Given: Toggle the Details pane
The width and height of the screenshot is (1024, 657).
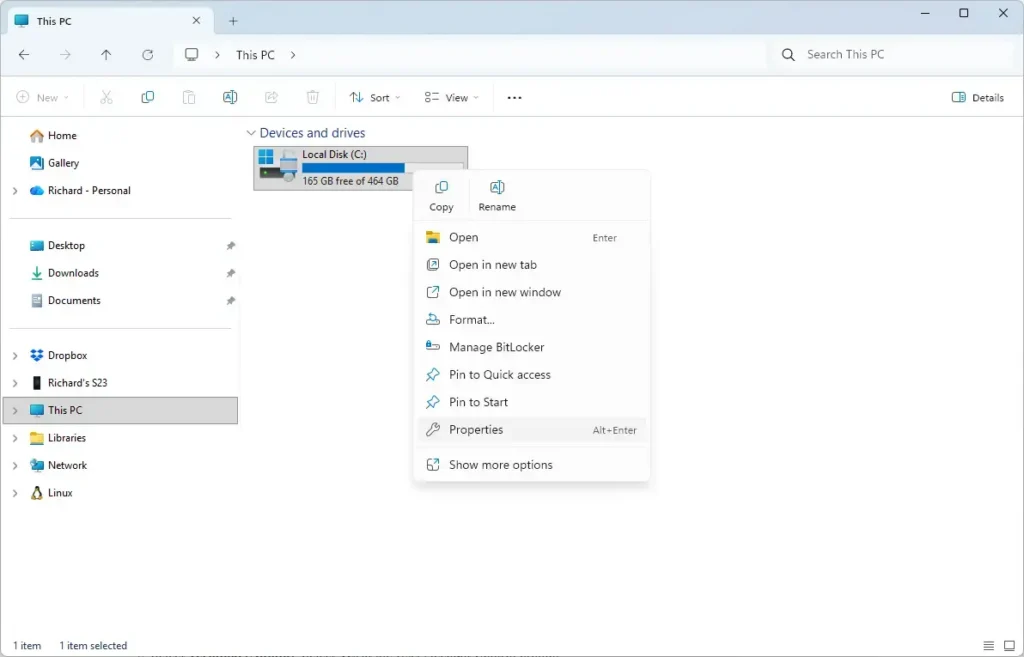Looking at the screenshot, I should click(978, 97).
